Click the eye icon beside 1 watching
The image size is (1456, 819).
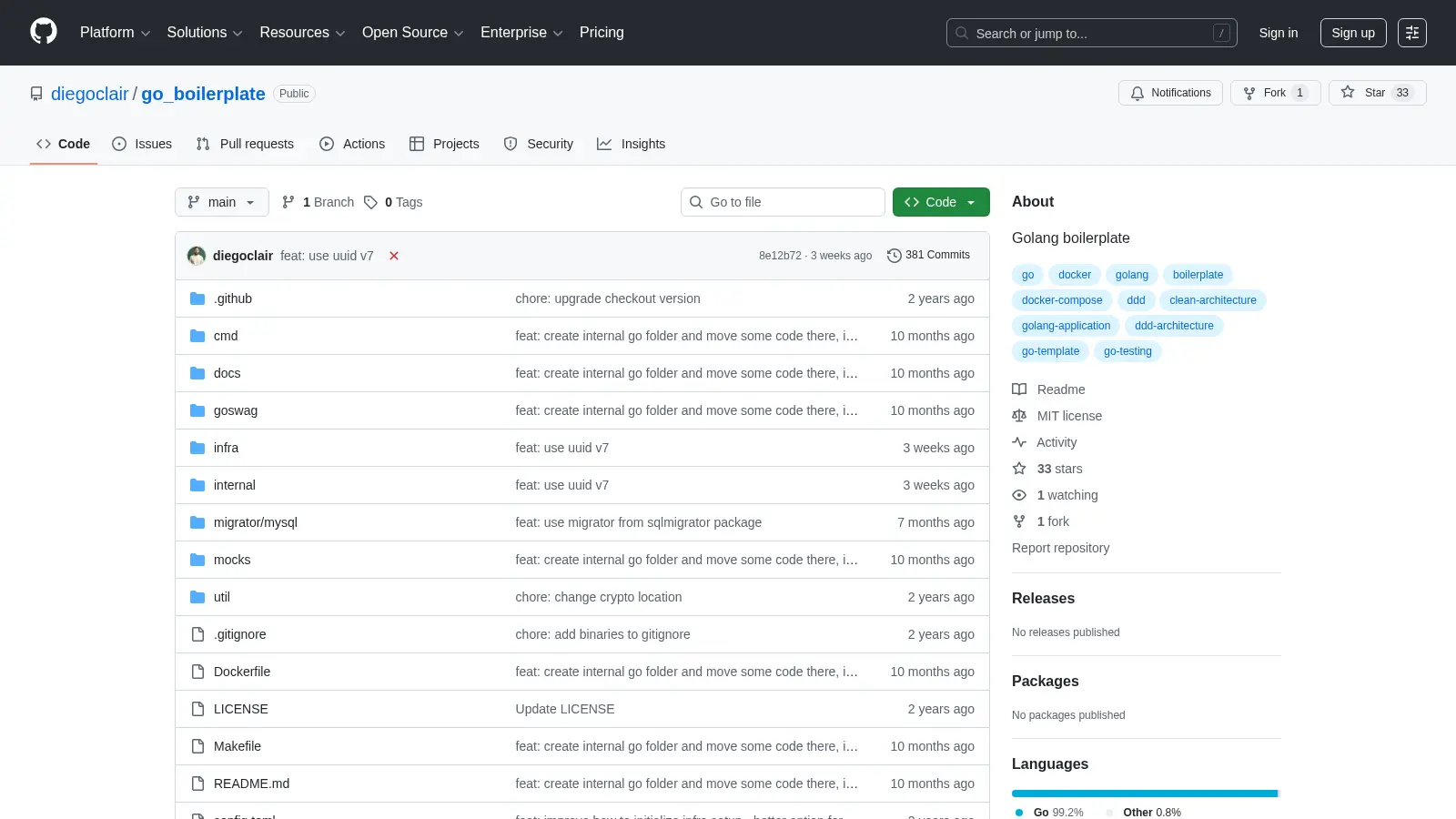1019,495
